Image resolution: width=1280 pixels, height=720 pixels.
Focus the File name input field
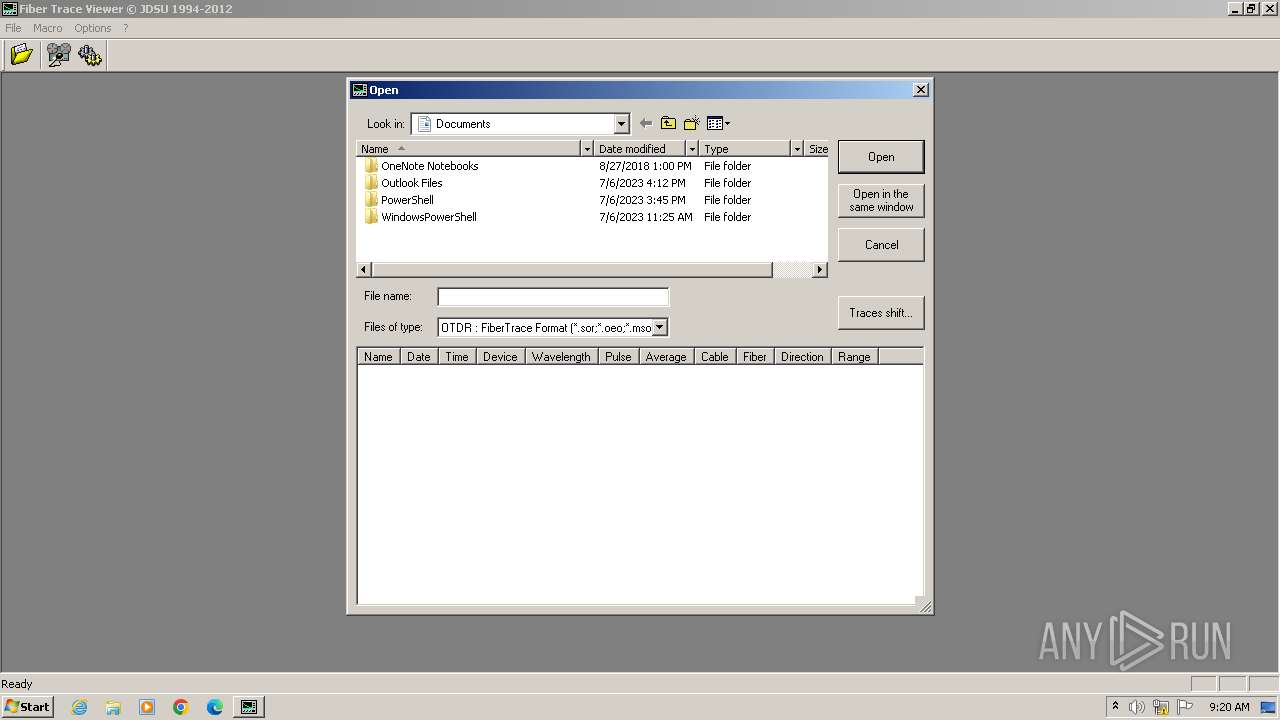pos(553,296)
